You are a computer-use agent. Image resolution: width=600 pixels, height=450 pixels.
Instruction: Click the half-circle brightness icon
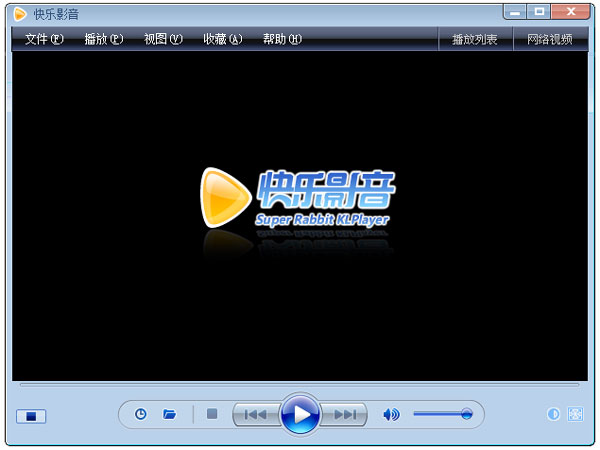(554, 414)
